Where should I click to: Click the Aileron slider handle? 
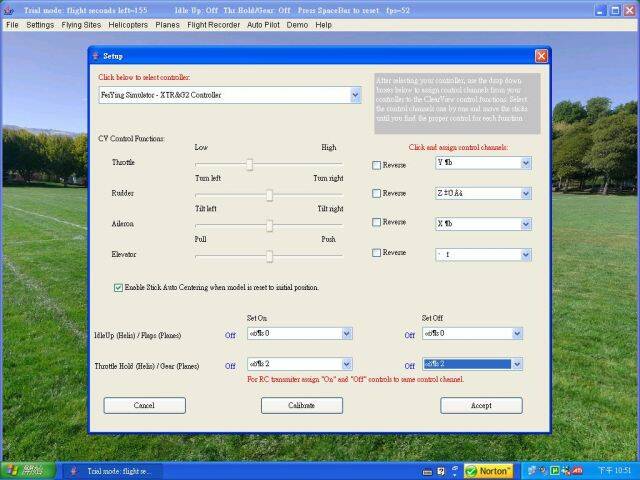[x=269, y=226]
